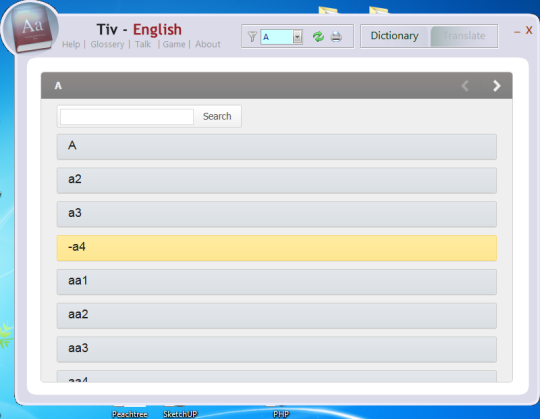Switch to the Translate tab
Image resolution: width=540 pixels, height=419 pixels.
[x=464, y=36]
